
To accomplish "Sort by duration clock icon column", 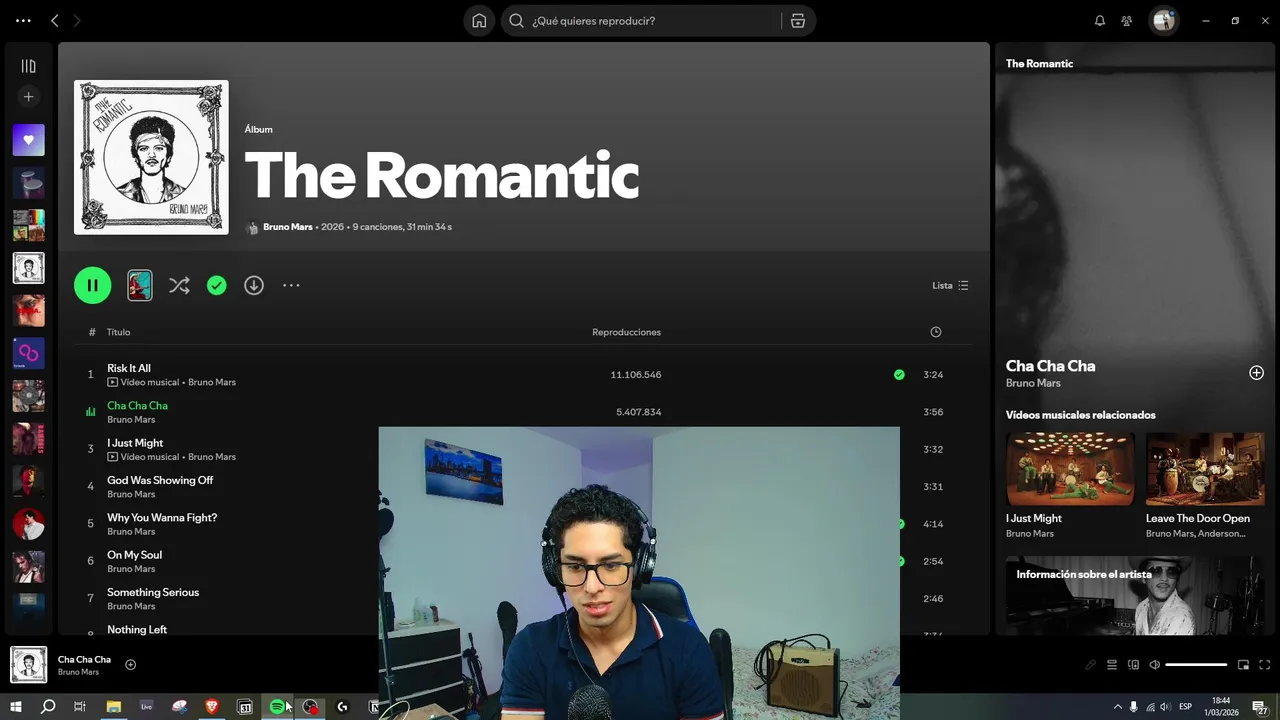I will point(935,332).
